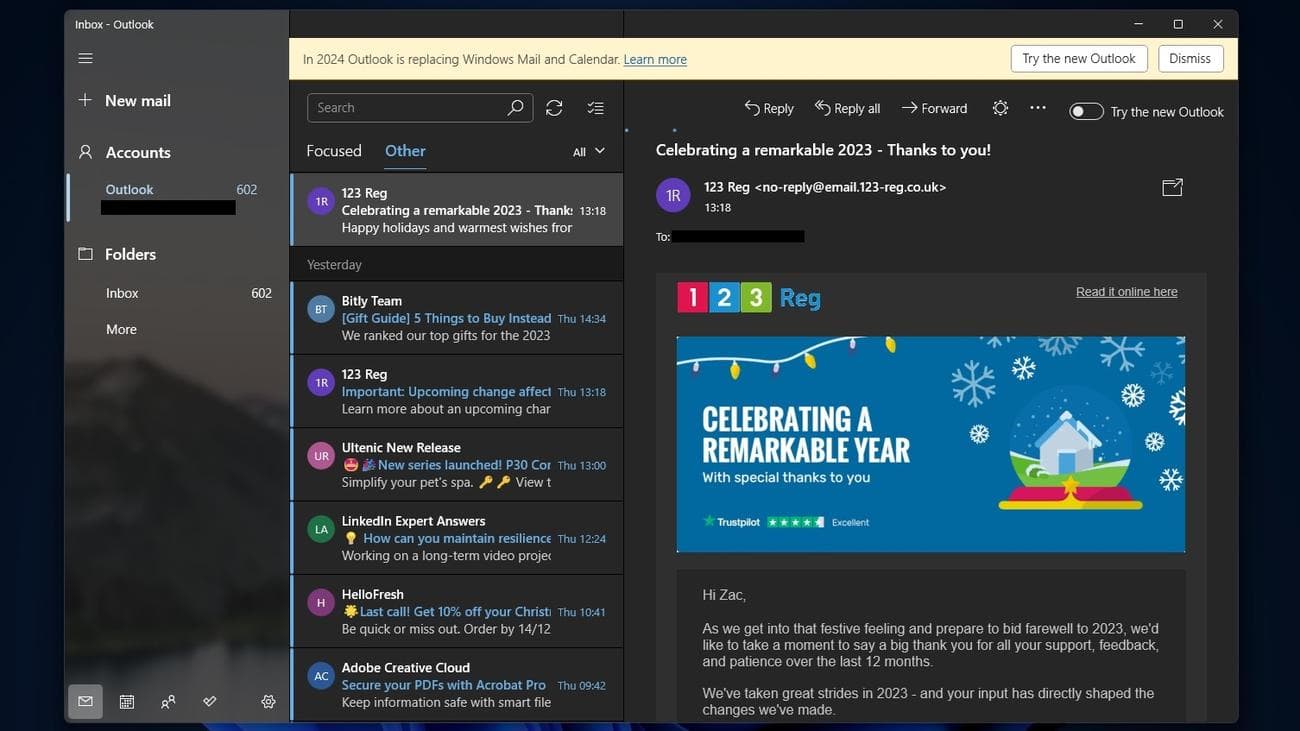Open message in new window via envelope icon

[x=1171, y=187]
